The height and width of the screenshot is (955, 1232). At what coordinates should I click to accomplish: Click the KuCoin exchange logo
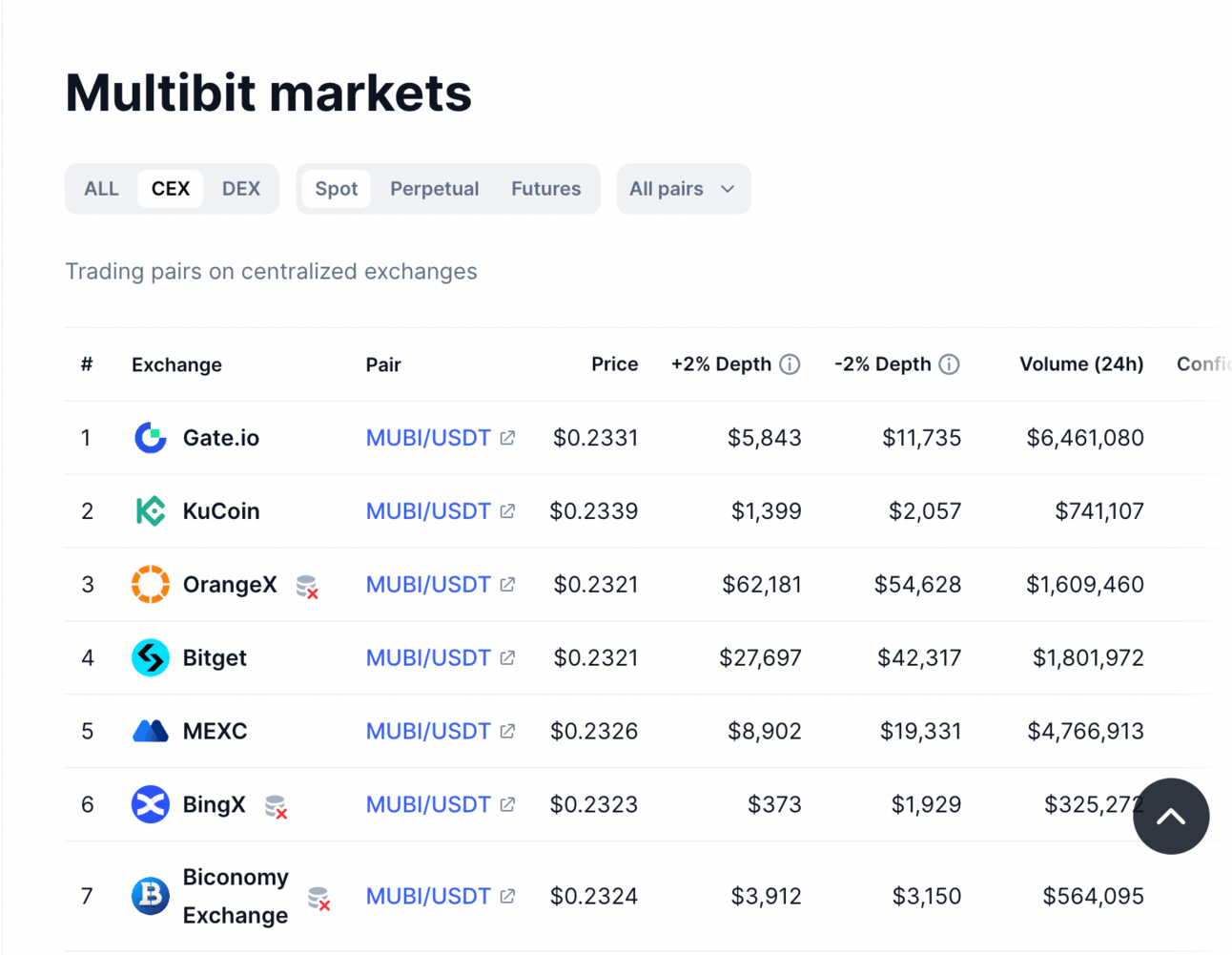(x=151, y=511)
